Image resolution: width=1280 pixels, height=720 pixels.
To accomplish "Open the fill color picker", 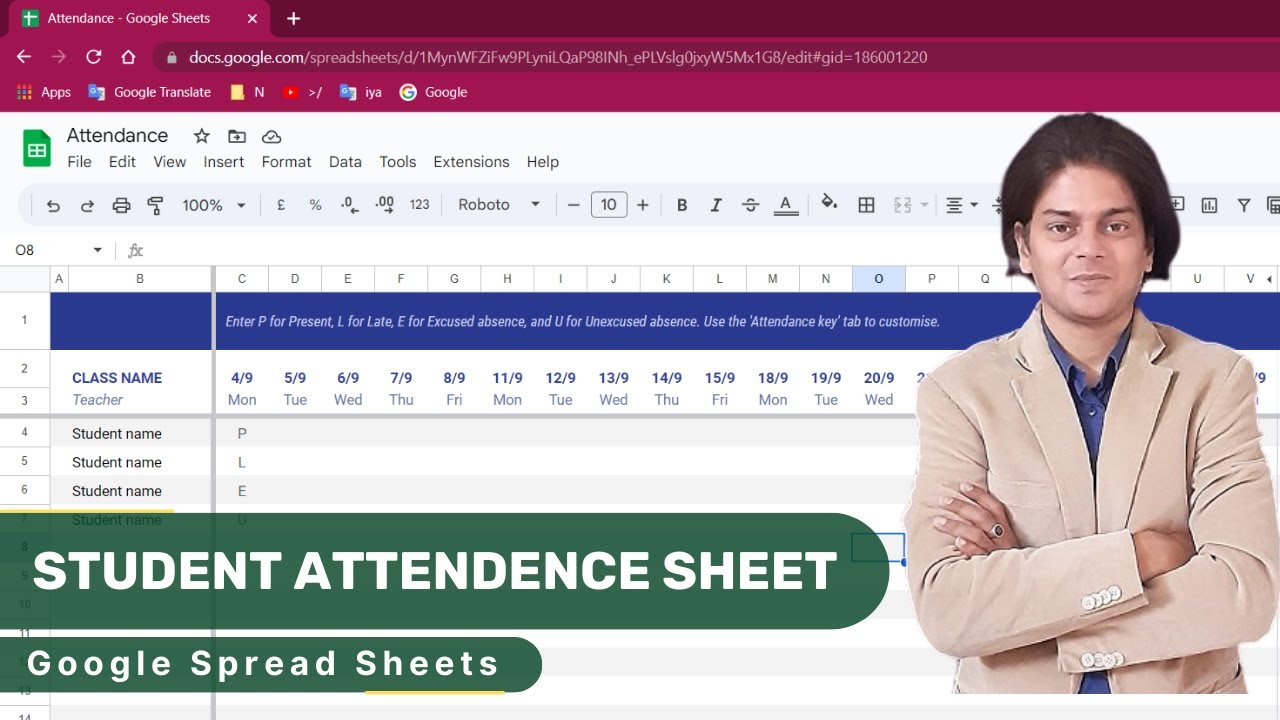I will 829,204.
